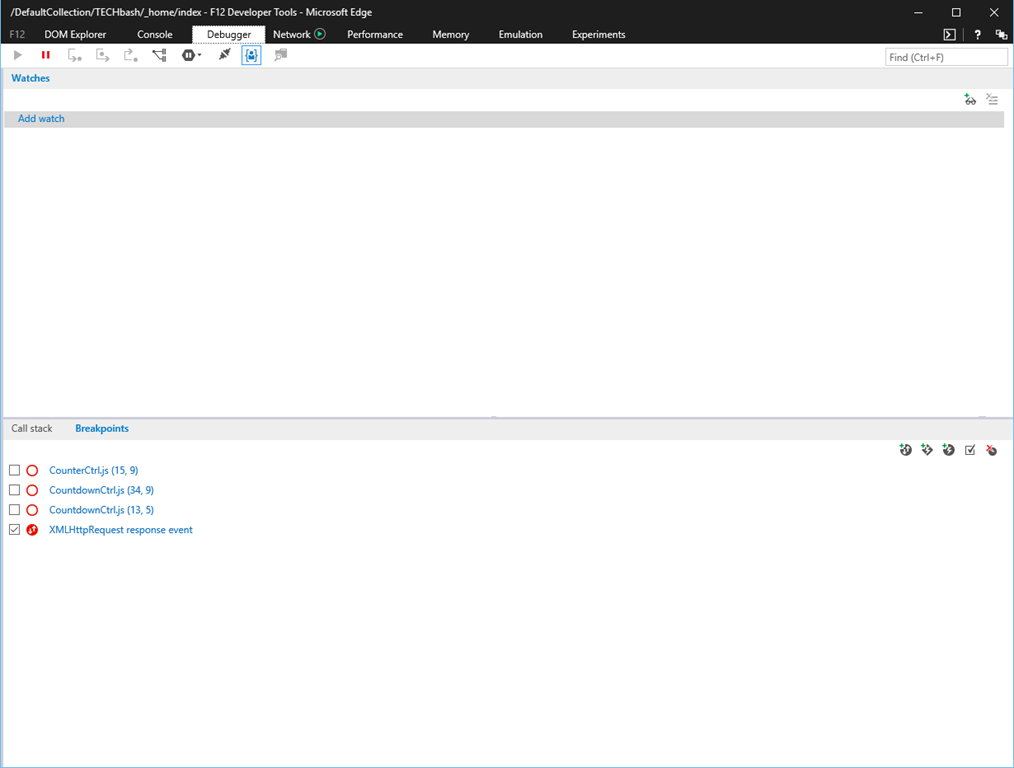Screen dimensions: 1014x768
Task: Click the green Network recording indicator icon
Action: pyautogui.click(x=319, y=34)
